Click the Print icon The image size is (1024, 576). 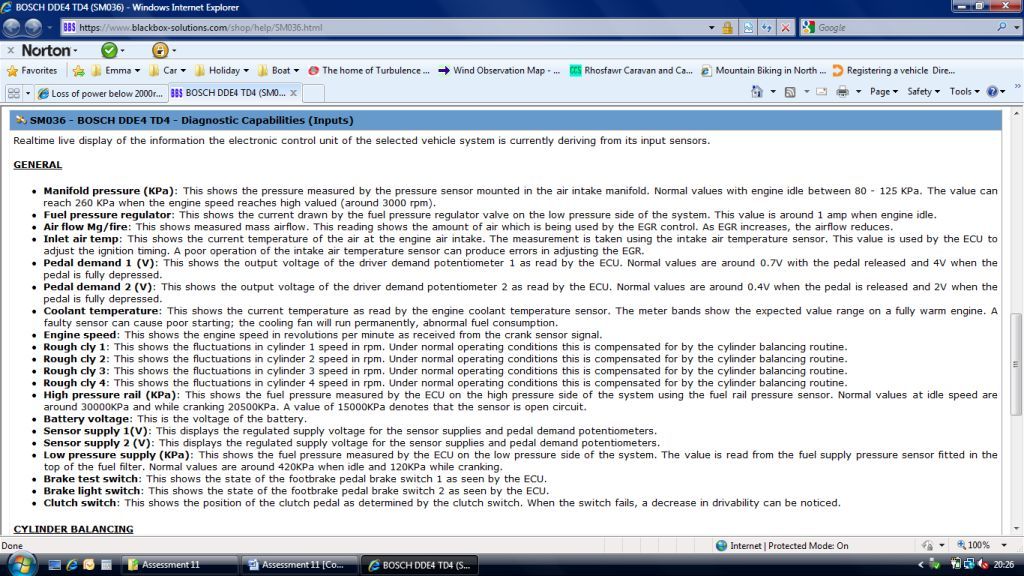tap(842, 92)
